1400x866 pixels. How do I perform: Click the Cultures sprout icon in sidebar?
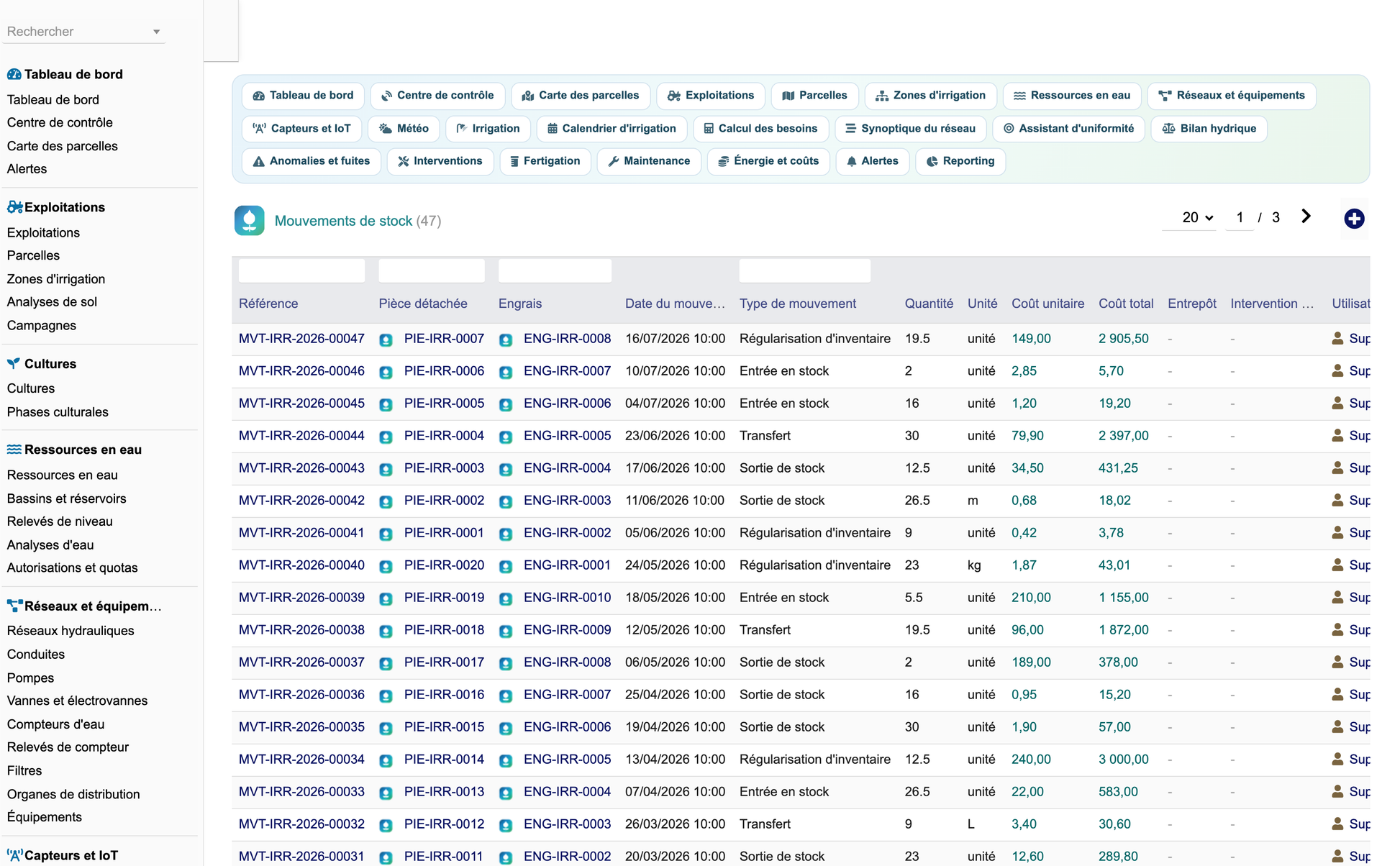click(14, 363)
